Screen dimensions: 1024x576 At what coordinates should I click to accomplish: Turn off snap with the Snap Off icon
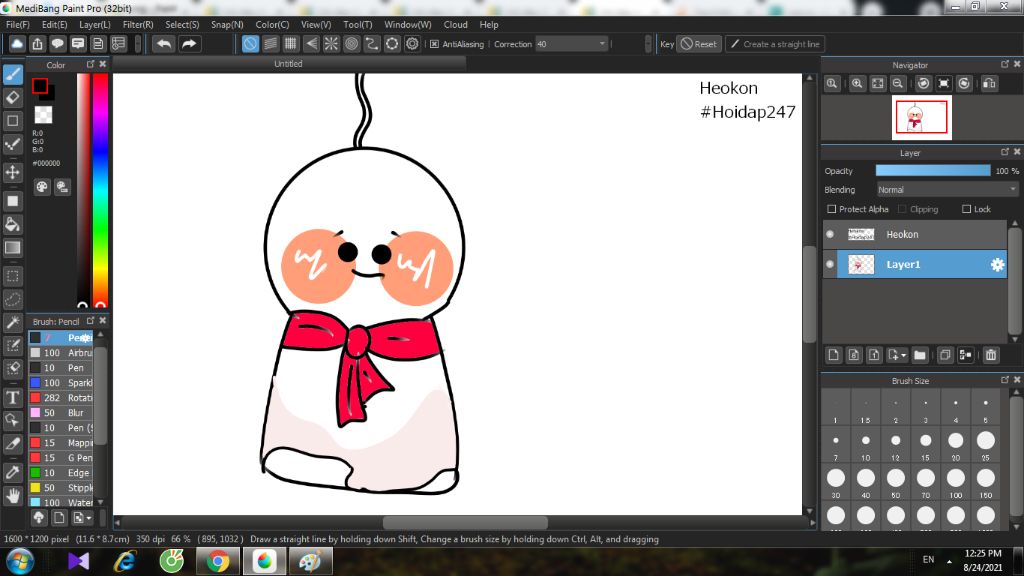tap(250, 44)
